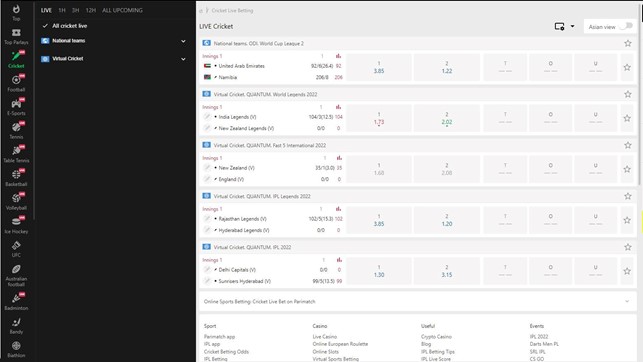This screenshot has width=643, height=362.
Task: Open Parimatch app footer link
Action: pyautogui.click(x=219, y=337)
